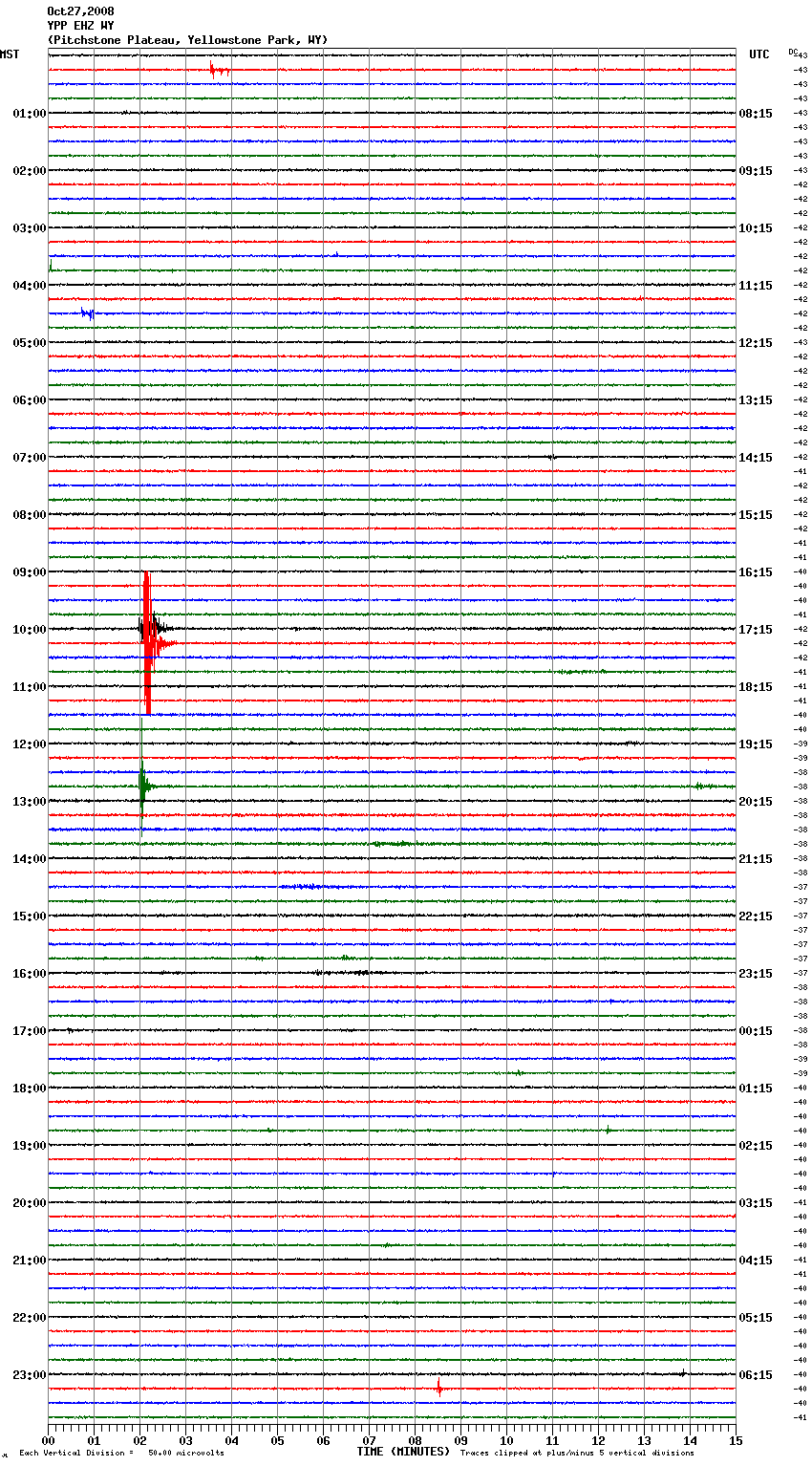Select the 03:00 MST time label
Screen dimensions: 812x1466
coord(30,228)
